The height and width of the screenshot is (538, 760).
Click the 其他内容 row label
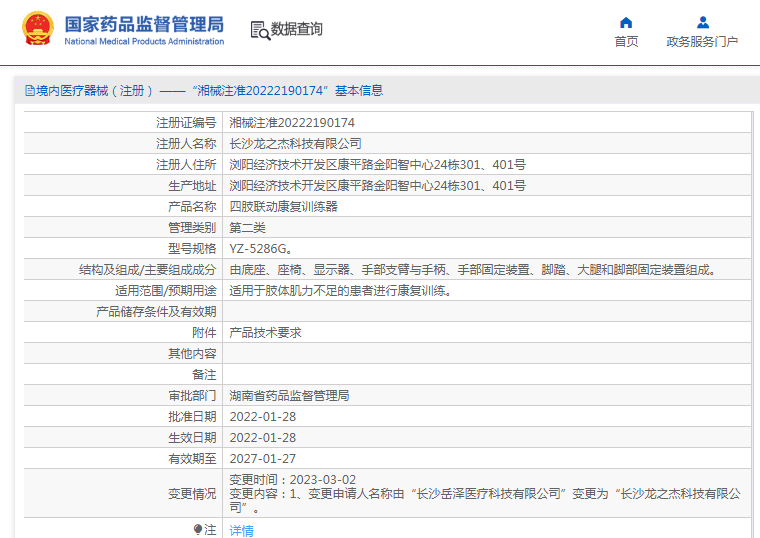tap(192, 353)
